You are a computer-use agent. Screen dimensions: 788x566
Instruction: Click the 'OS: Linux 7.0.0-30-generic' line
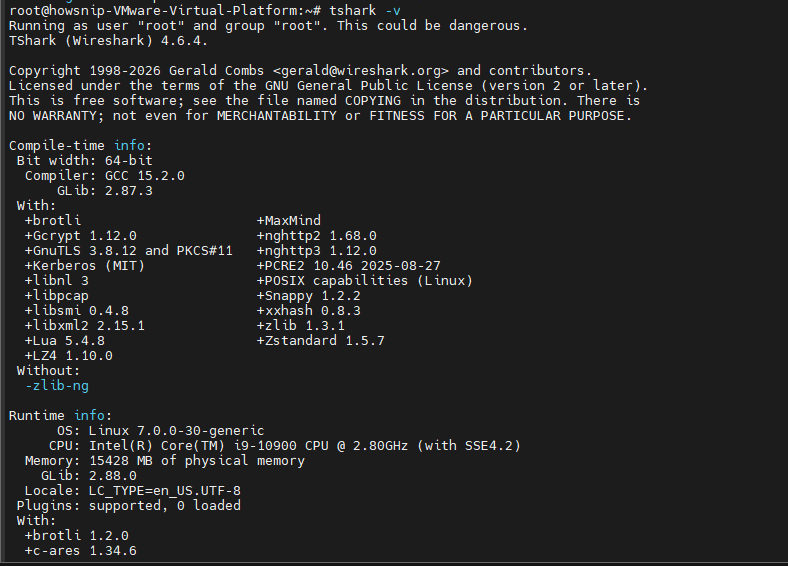[160, 431]
